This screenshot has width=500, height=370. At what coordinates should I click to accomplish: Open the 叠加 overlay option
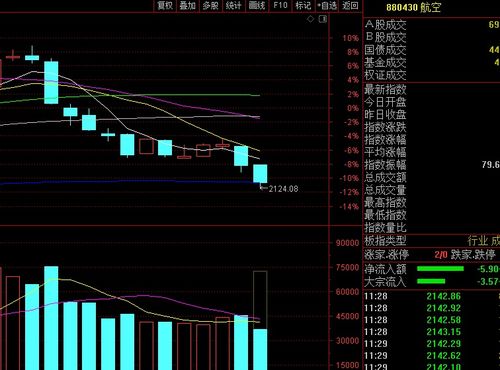tap(187, 6)
